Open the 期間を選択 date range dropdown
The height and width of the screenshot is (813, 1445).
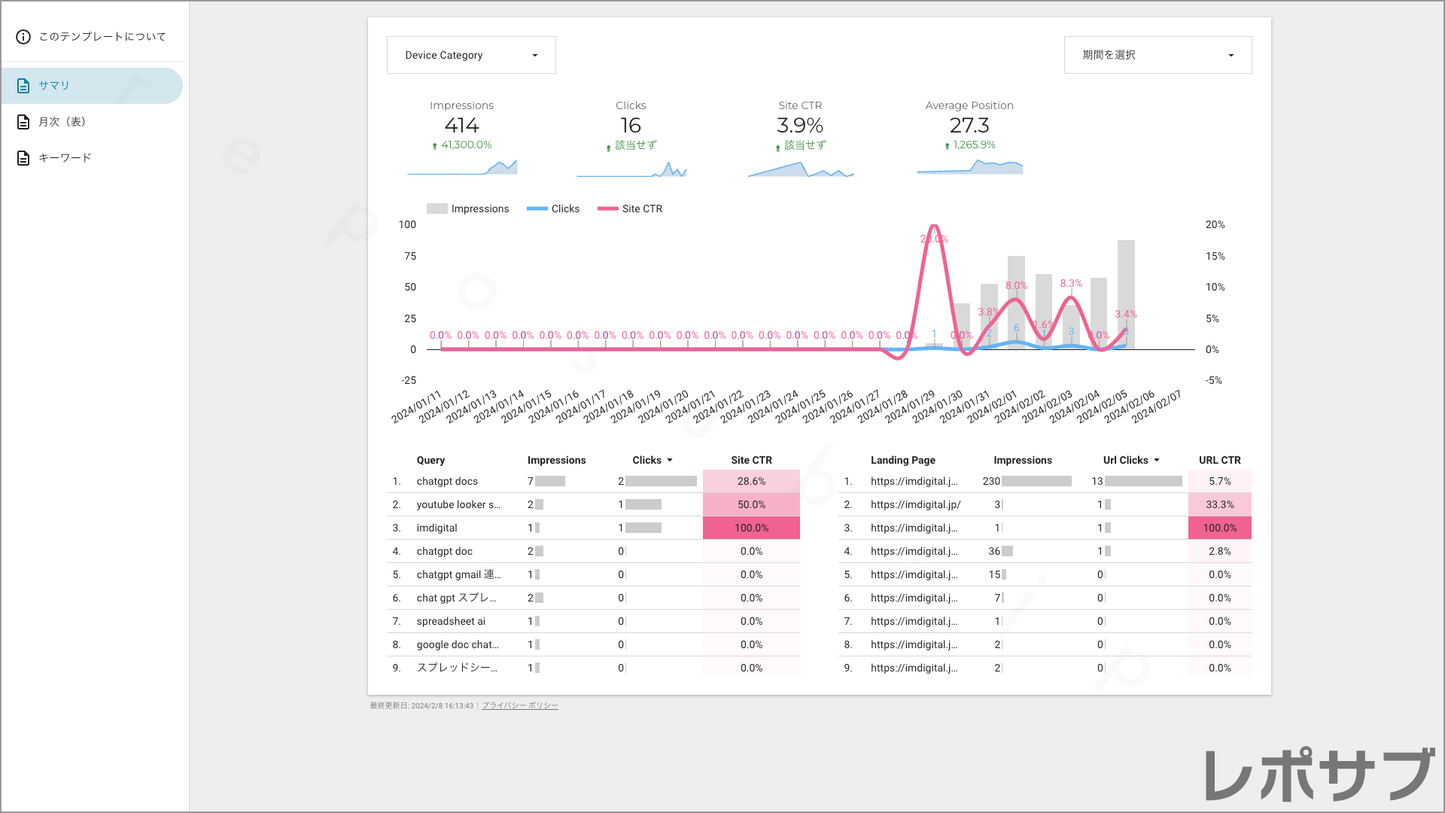click(1157, 55)
